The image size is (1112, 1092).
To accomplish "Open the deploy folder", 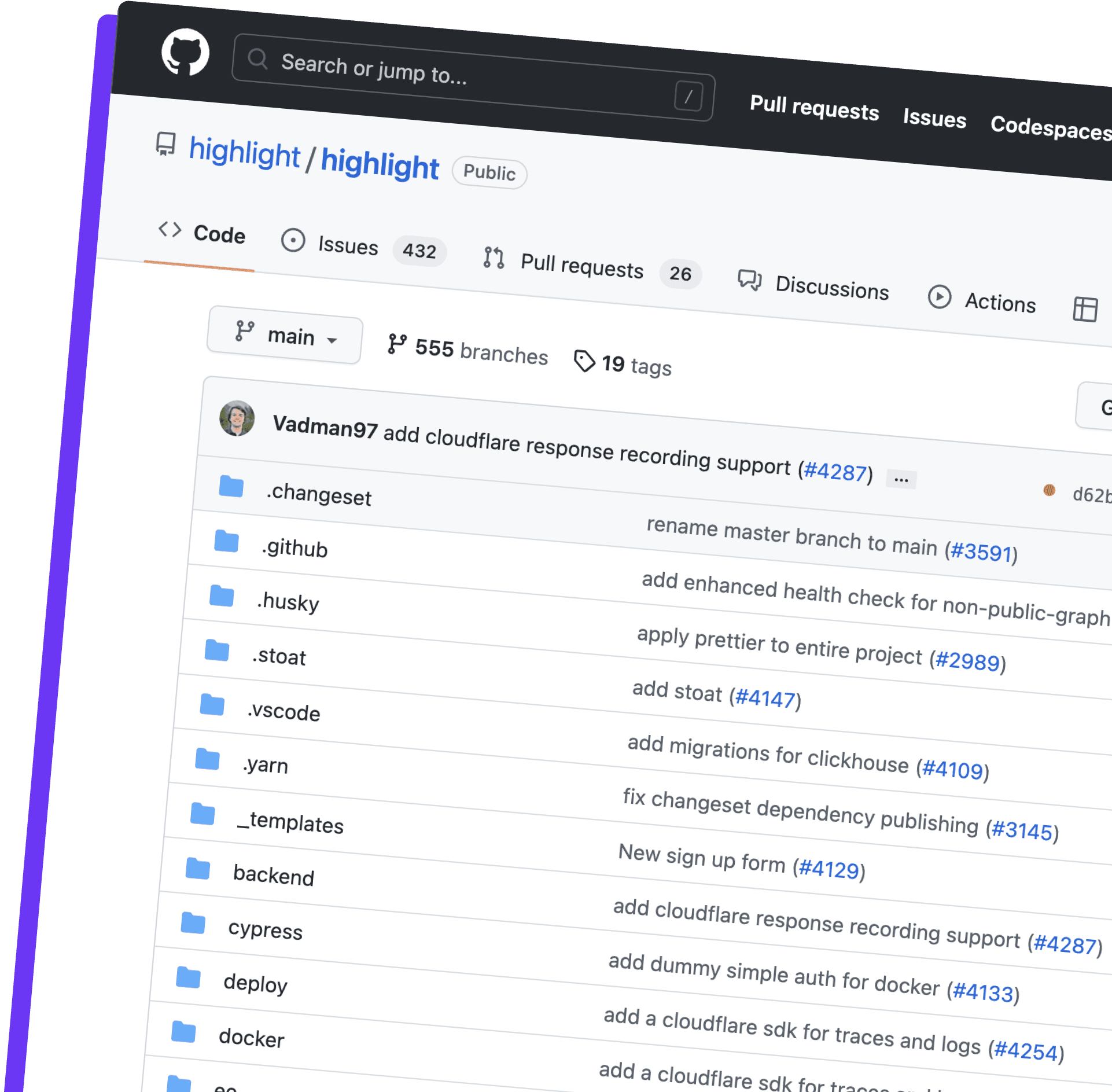I will pyautogui.click(x=255, y=983).
